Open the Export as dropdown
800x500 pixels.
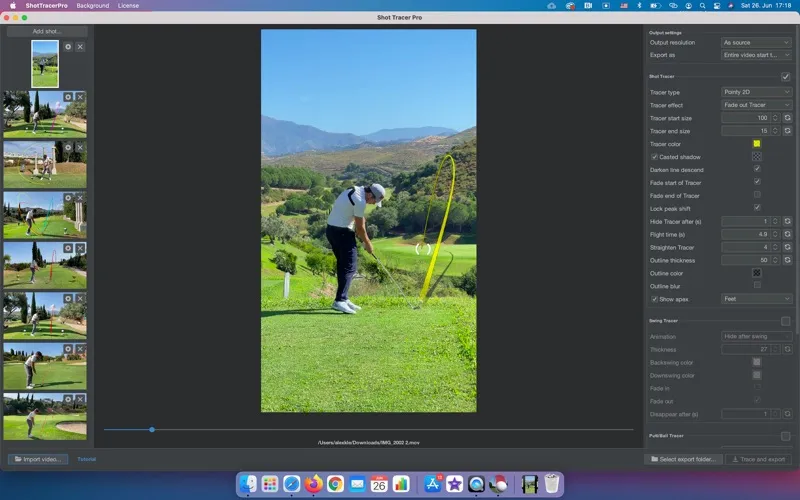tap(756, 55)
